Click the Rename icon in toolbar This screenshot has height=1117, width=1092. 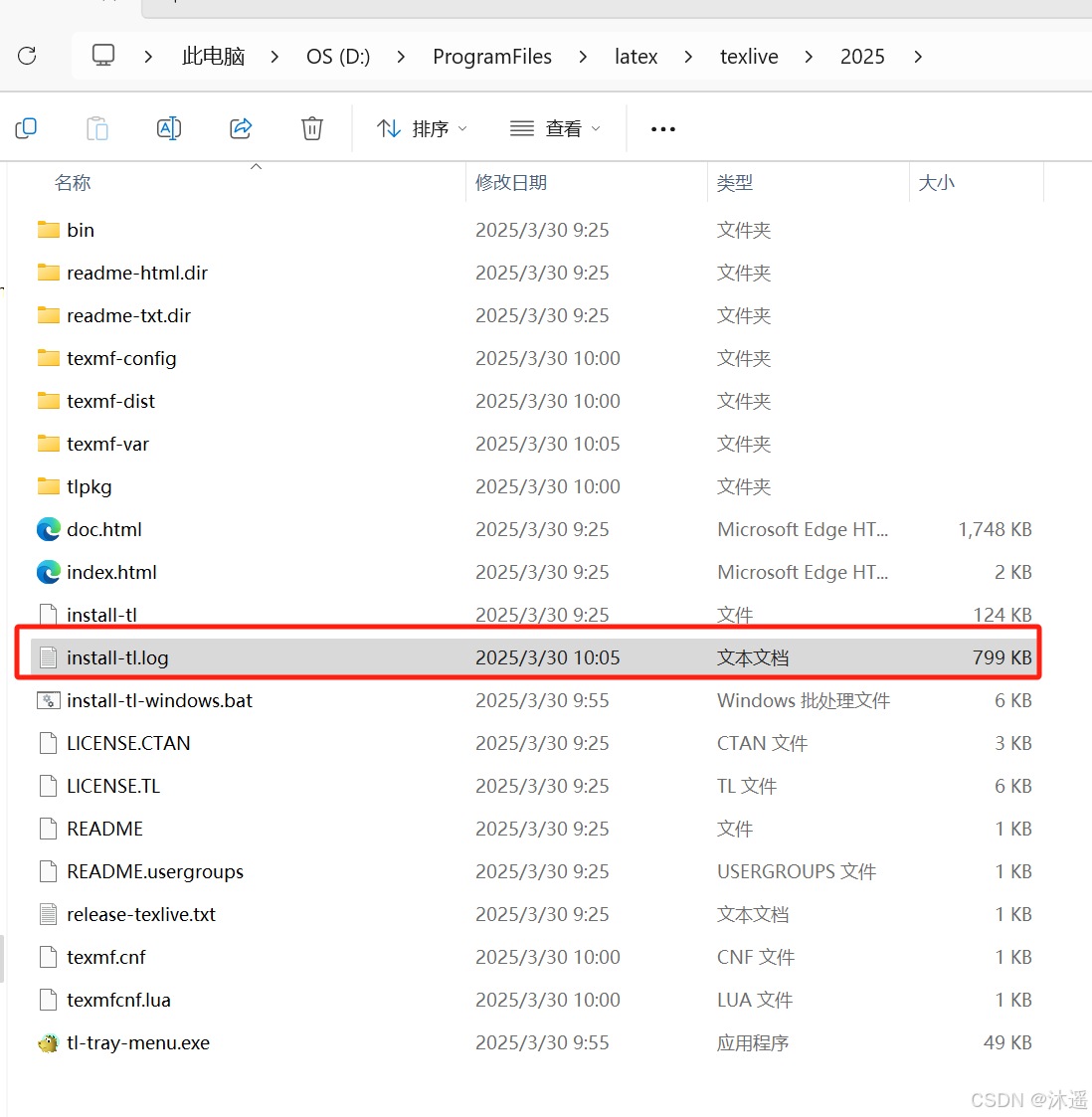pos(169,128)
